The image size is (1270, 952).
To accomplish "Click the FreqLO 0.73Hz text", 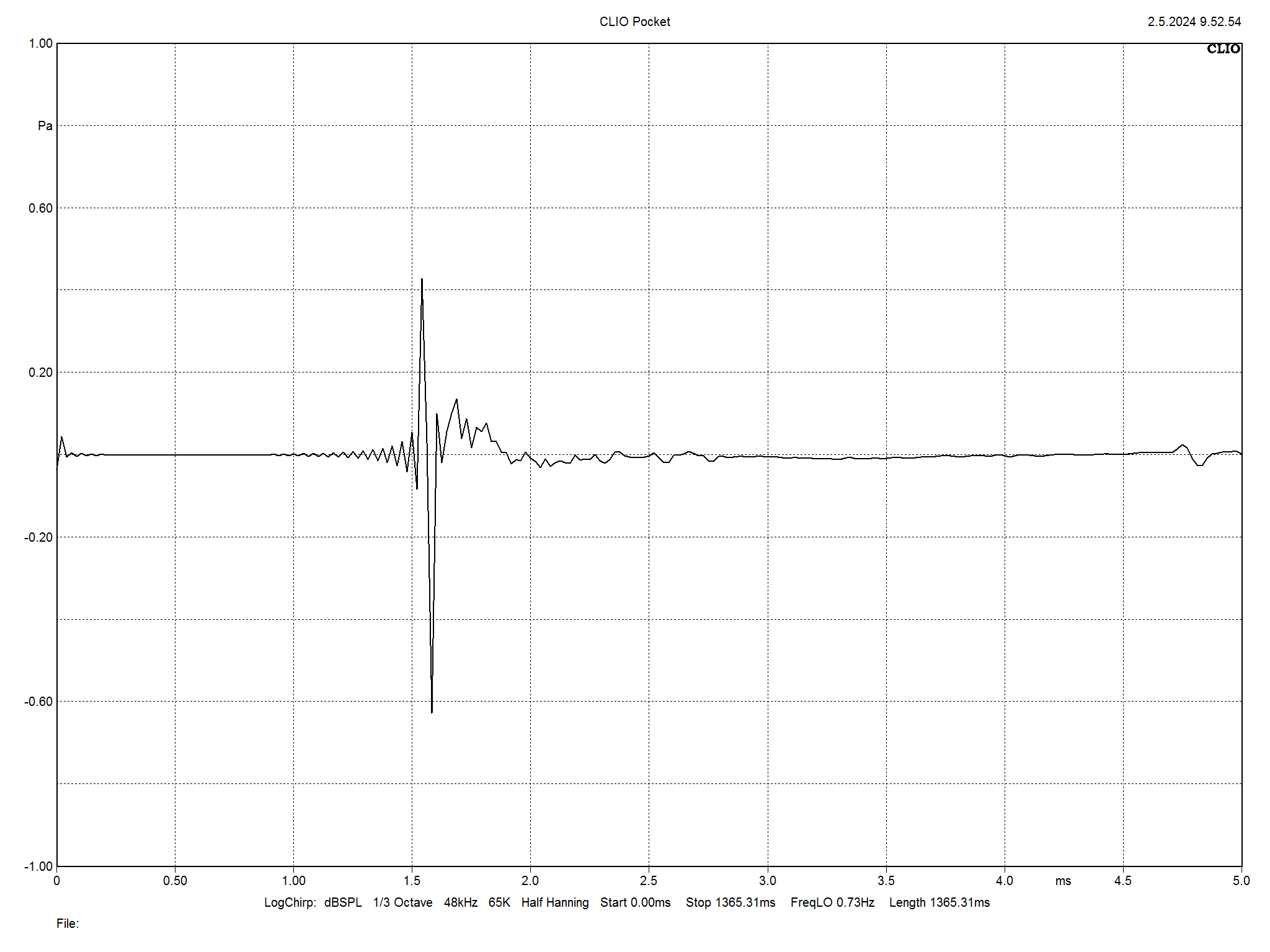I will tap(832, 902).
